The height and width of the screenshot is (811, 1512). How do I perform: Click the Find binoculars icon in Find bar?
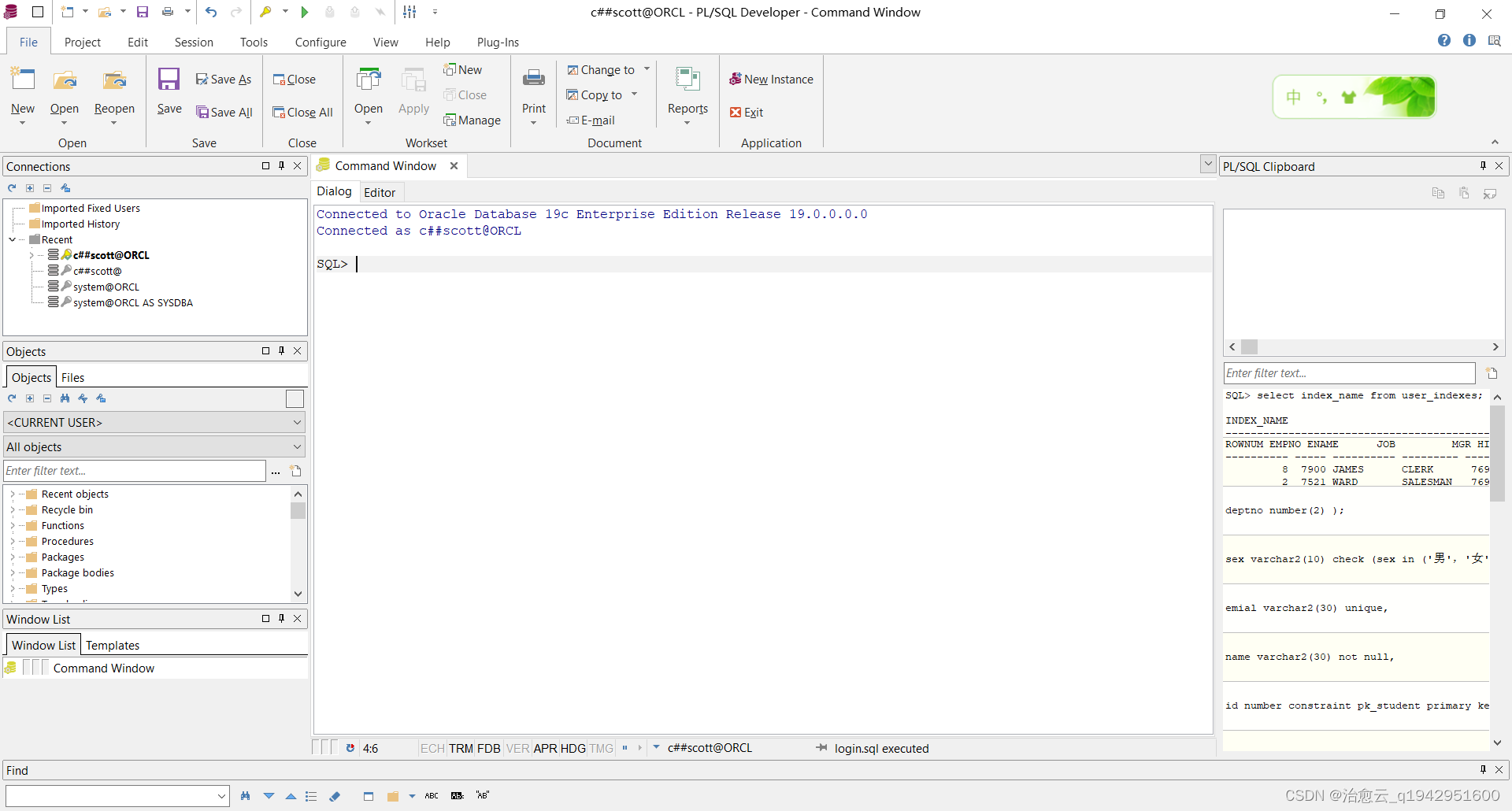(x=246, y=796)
